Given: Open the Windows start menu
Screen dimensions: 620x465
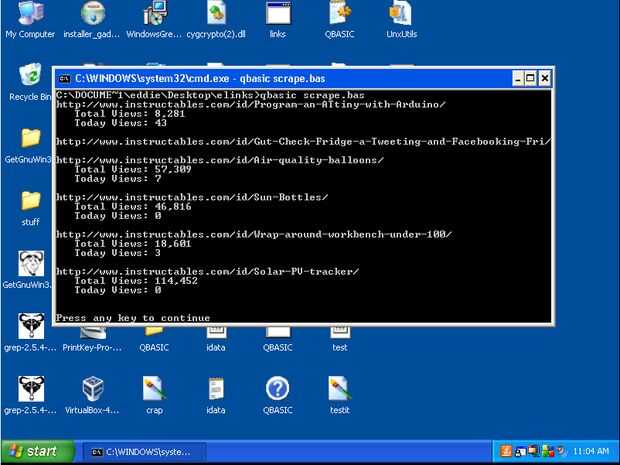Looking at the screenshot, I should [38, 451].
